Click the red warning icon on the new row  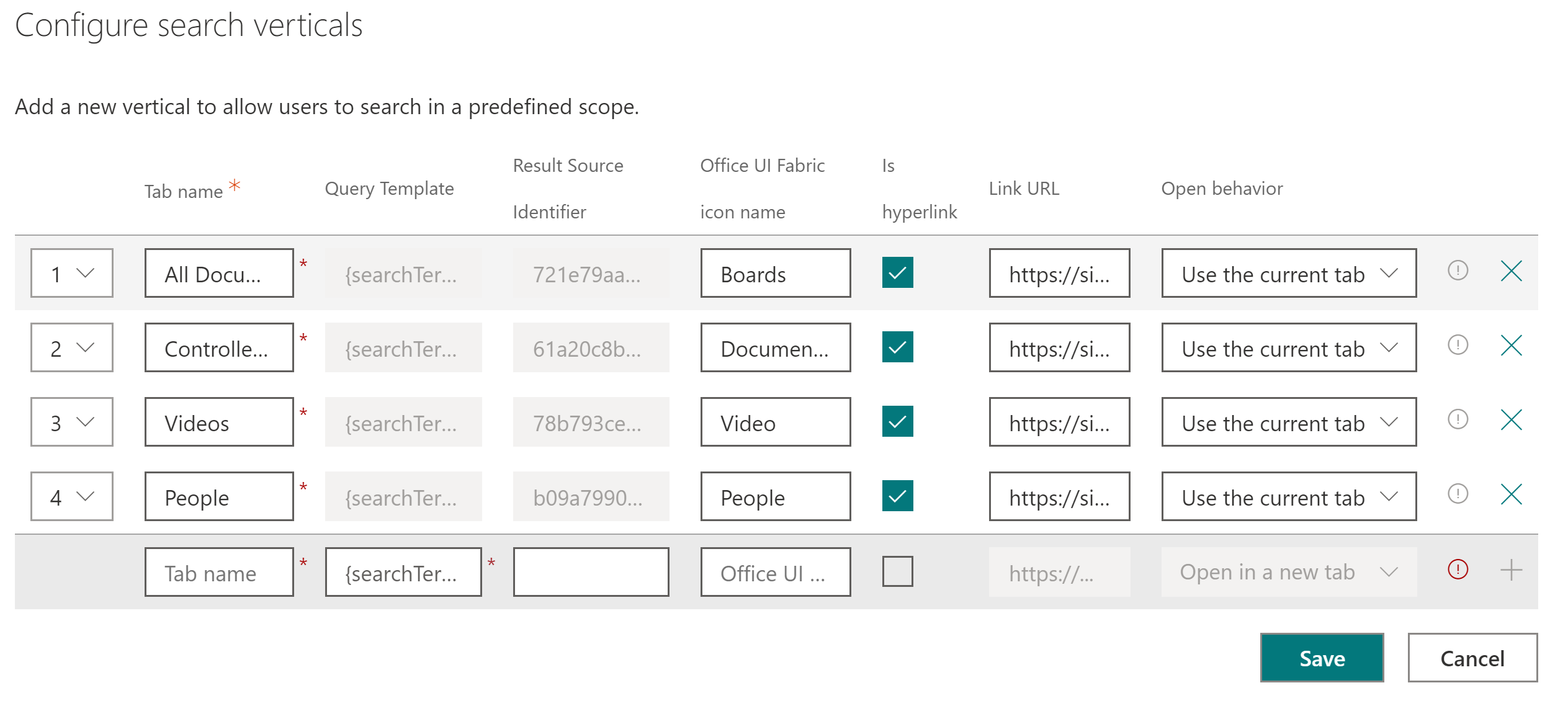point(1457,570)
